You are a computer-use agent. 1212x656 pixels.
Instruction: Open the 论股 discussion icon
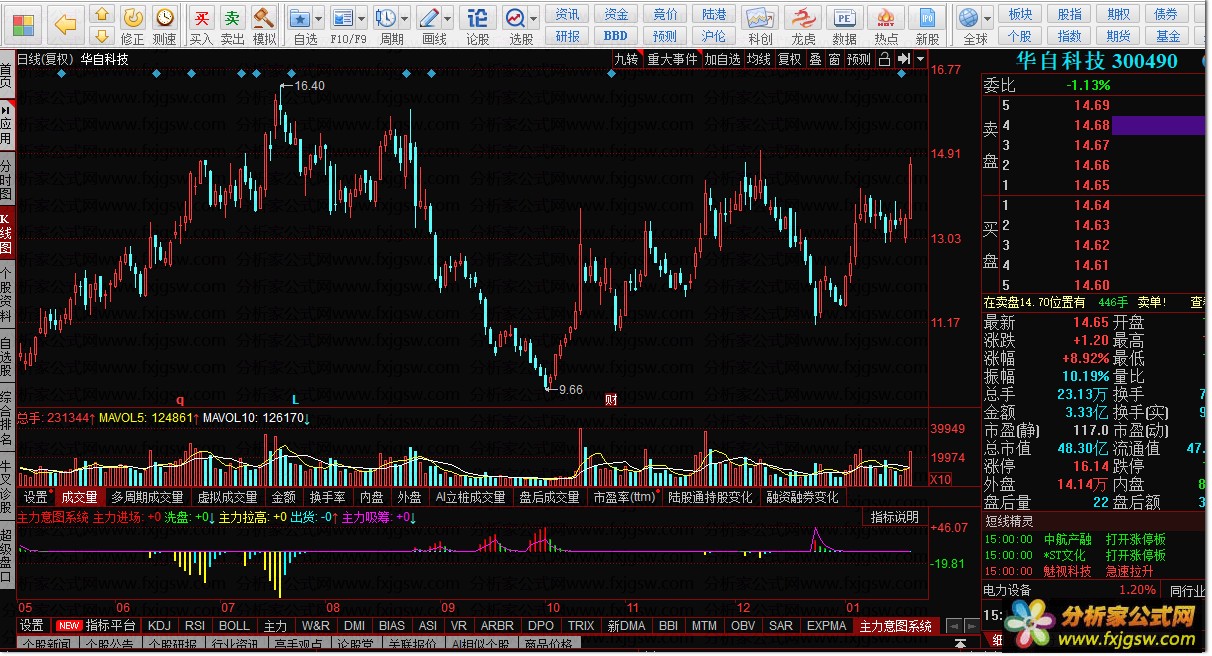pyautogui.click(x=478, y=17)
